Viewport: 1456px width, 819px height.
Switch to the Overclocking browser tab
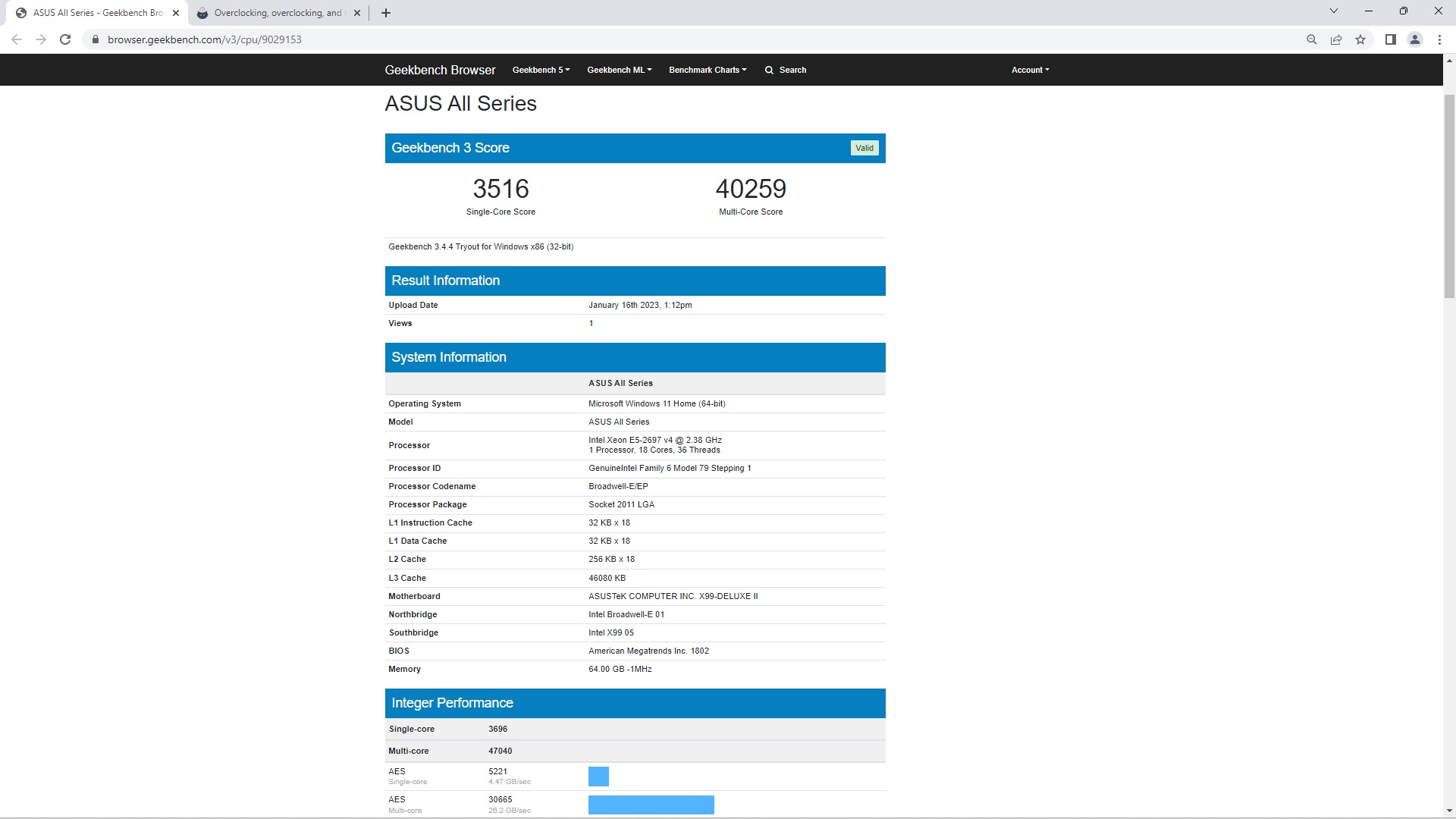tap(278, 13)
